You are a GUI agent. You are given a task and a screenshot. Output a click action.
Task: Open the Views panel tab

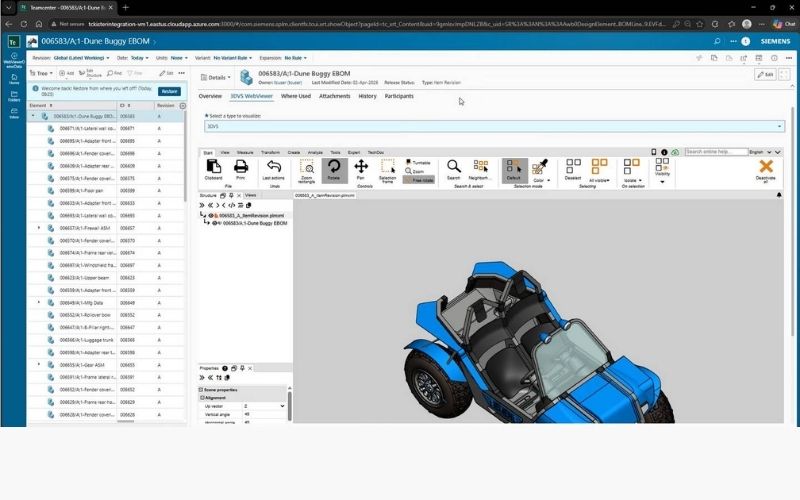(x=250, y=195)
